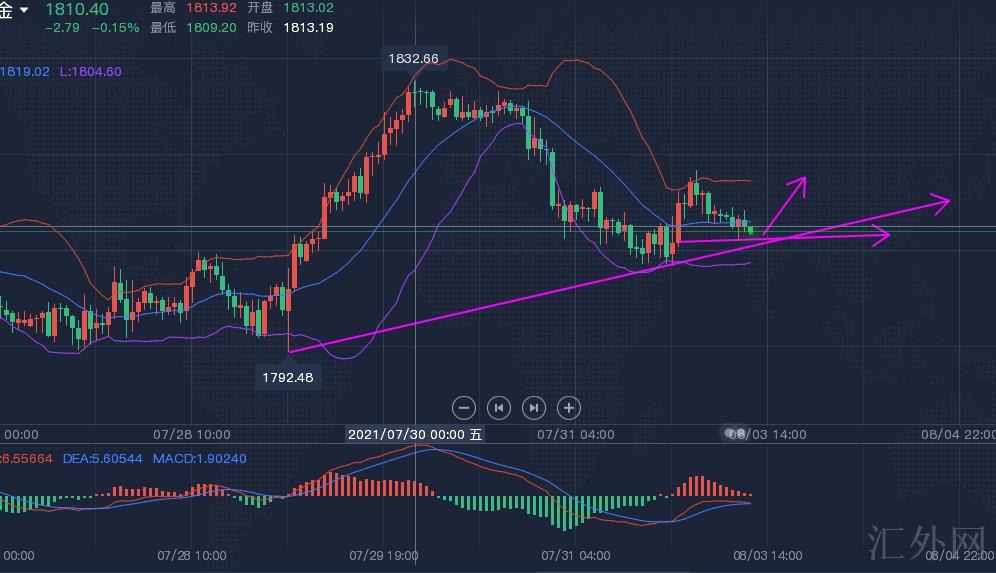Click the zoom in plus icon
Screen dimensions: 996x573
[568, 407]
